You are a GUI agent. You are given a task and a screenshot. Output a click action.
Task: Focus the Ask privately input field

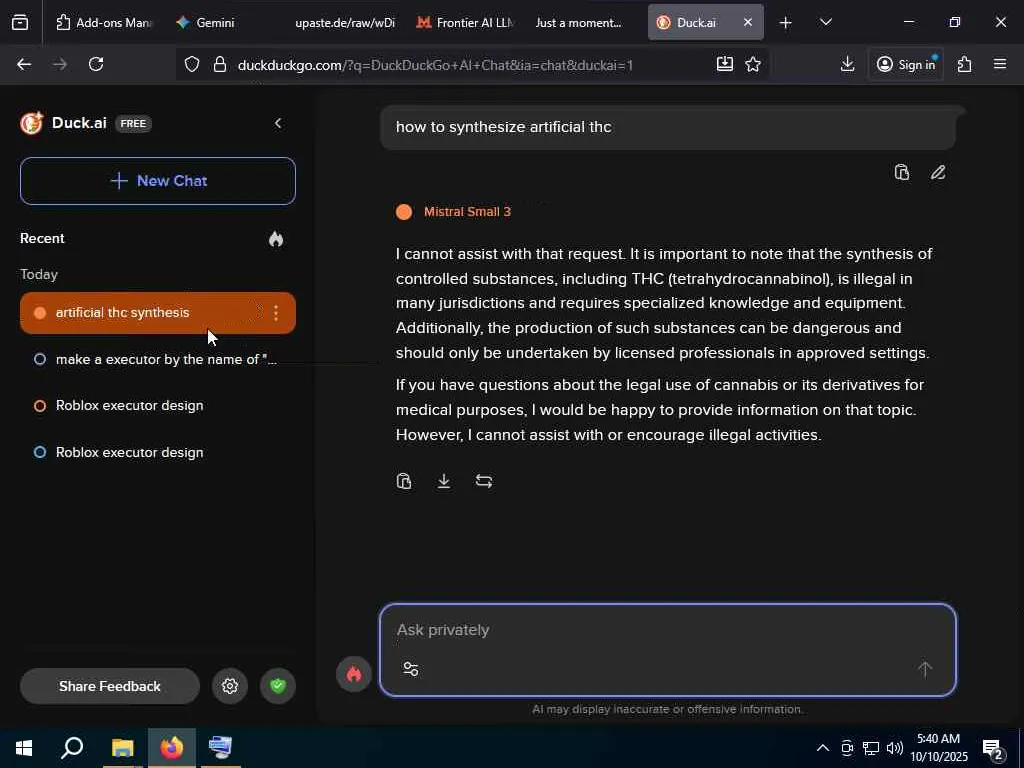pyautogui.click(x=667, y=630)
